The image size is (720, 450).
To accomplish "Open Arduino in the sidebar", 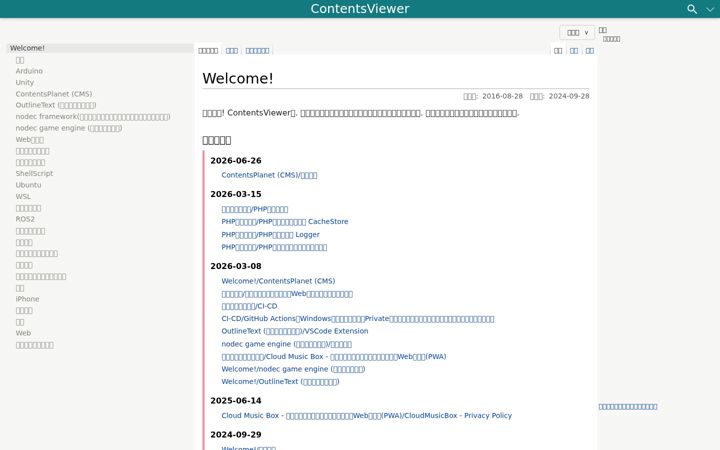I will (29, 71).
